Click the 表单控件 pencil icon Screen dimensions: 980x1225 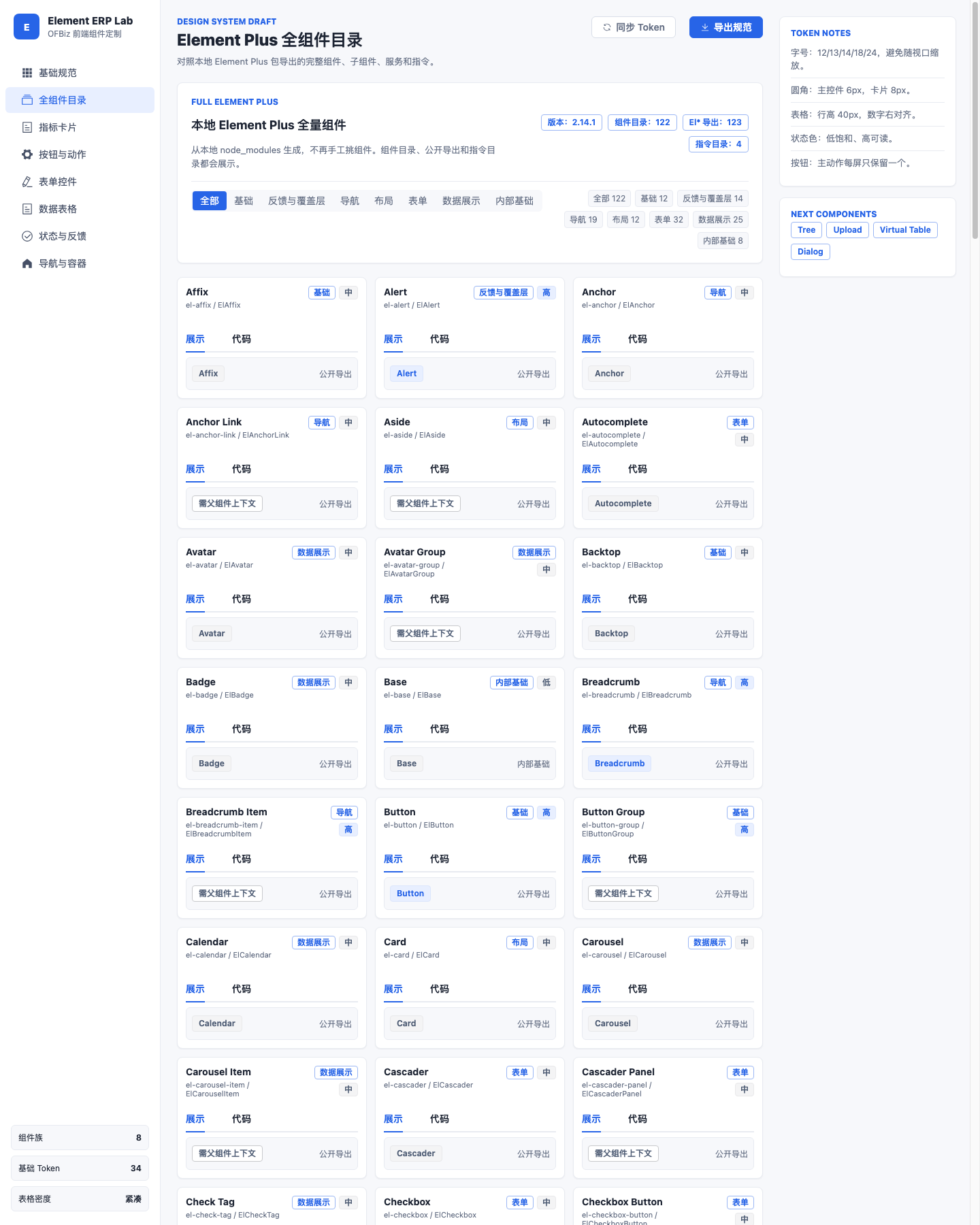(x=27, y=182)
